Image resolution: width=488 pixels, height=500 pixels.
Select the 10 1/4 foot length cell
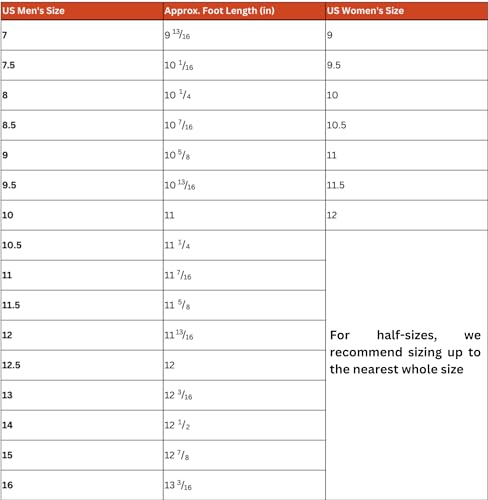point(244,95)
